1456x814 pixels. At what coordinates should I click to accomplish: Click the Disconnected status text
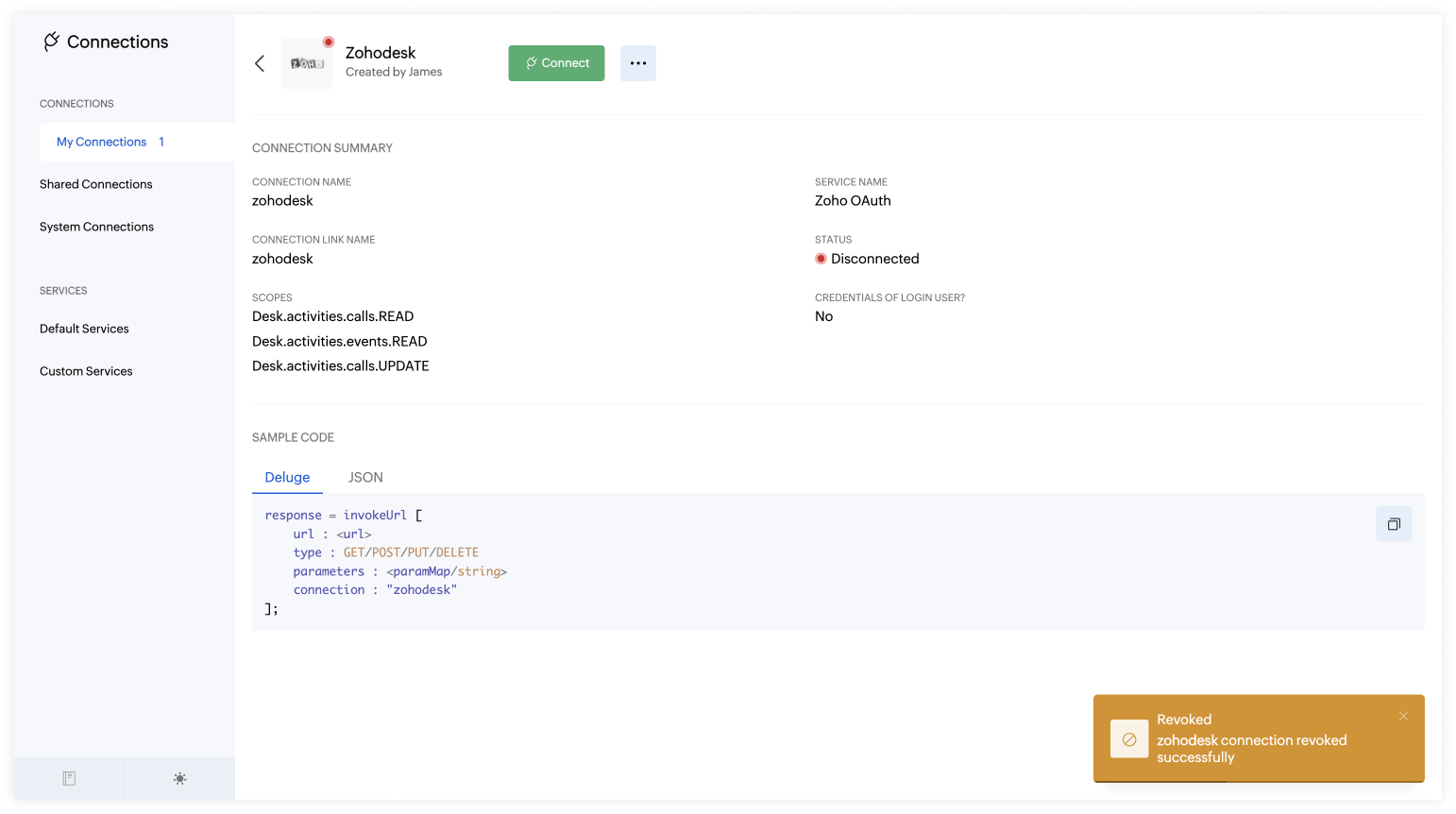pos(875,259)
